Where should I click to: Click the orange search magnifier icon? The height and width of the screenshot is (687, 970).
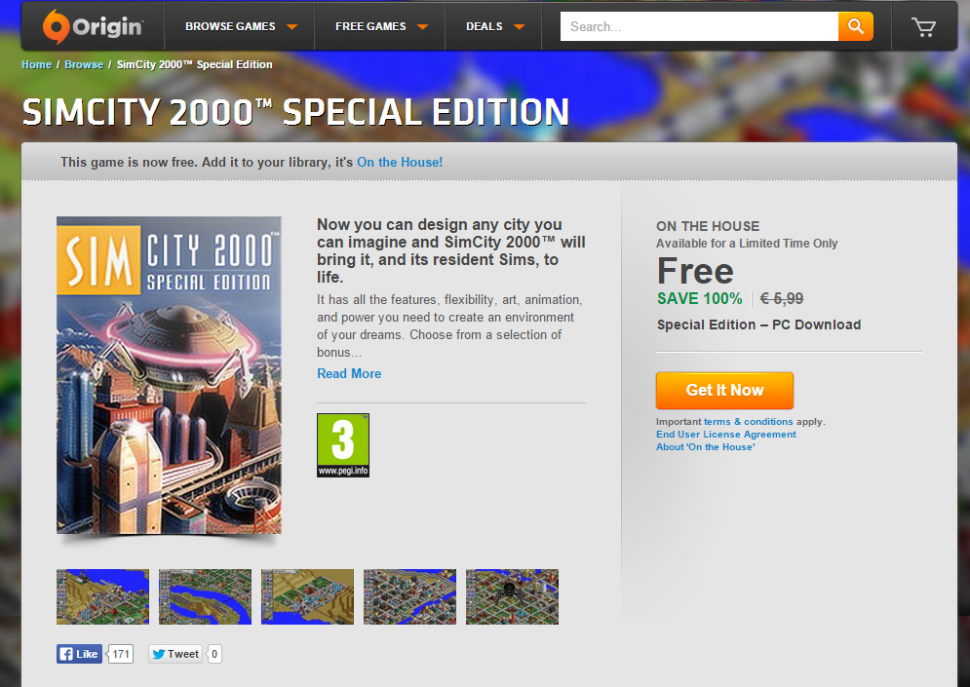point(856,27)
